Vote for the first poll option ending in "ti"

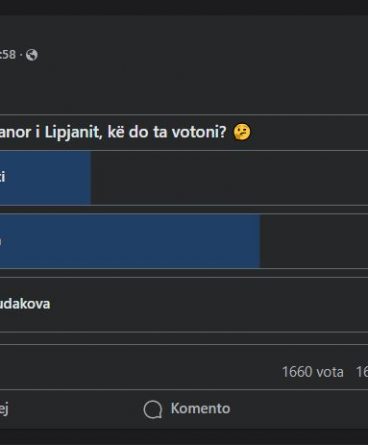184,177
